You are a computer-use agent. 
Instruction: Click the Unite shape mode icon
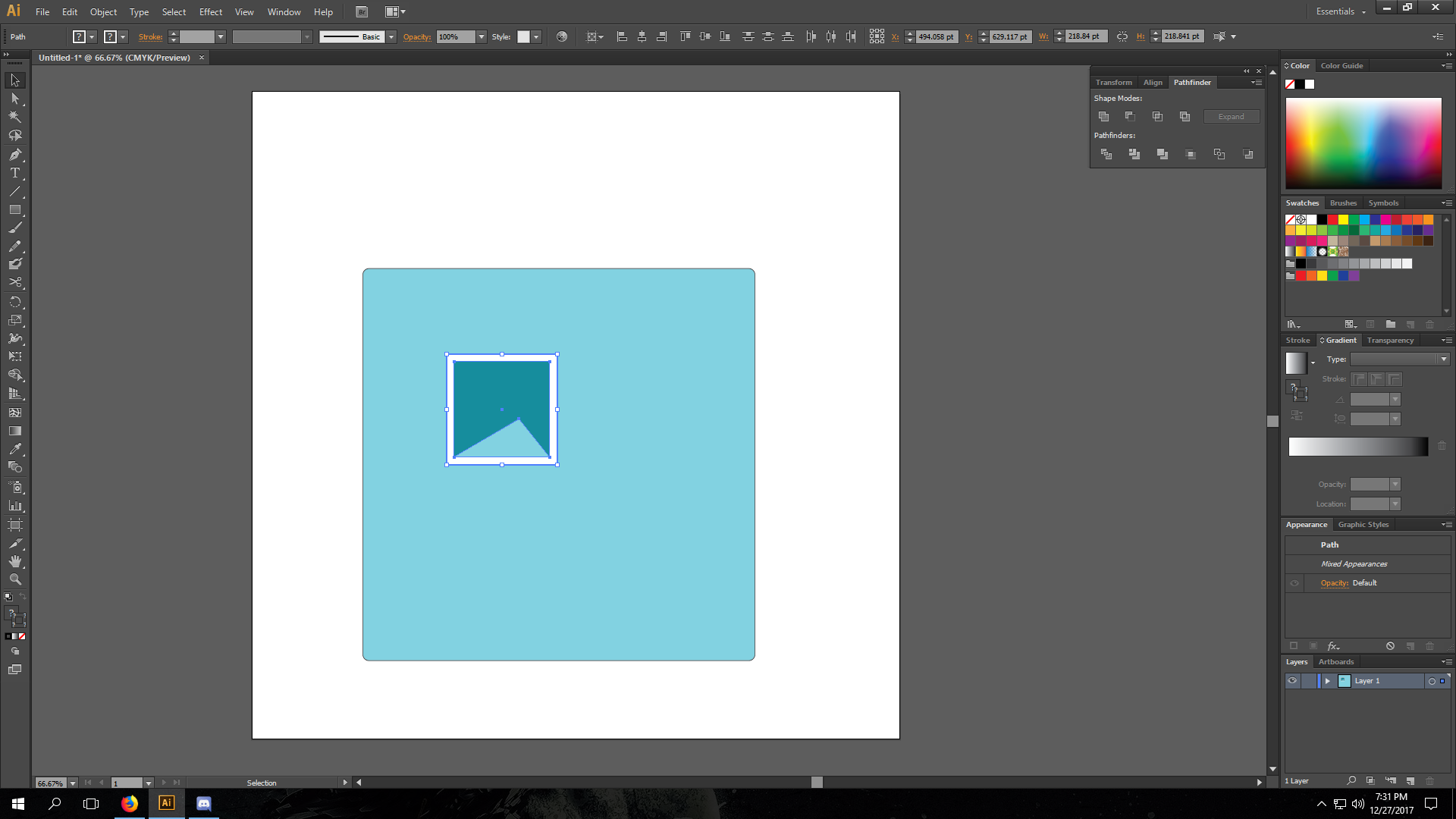click(x=1103, y=117)
